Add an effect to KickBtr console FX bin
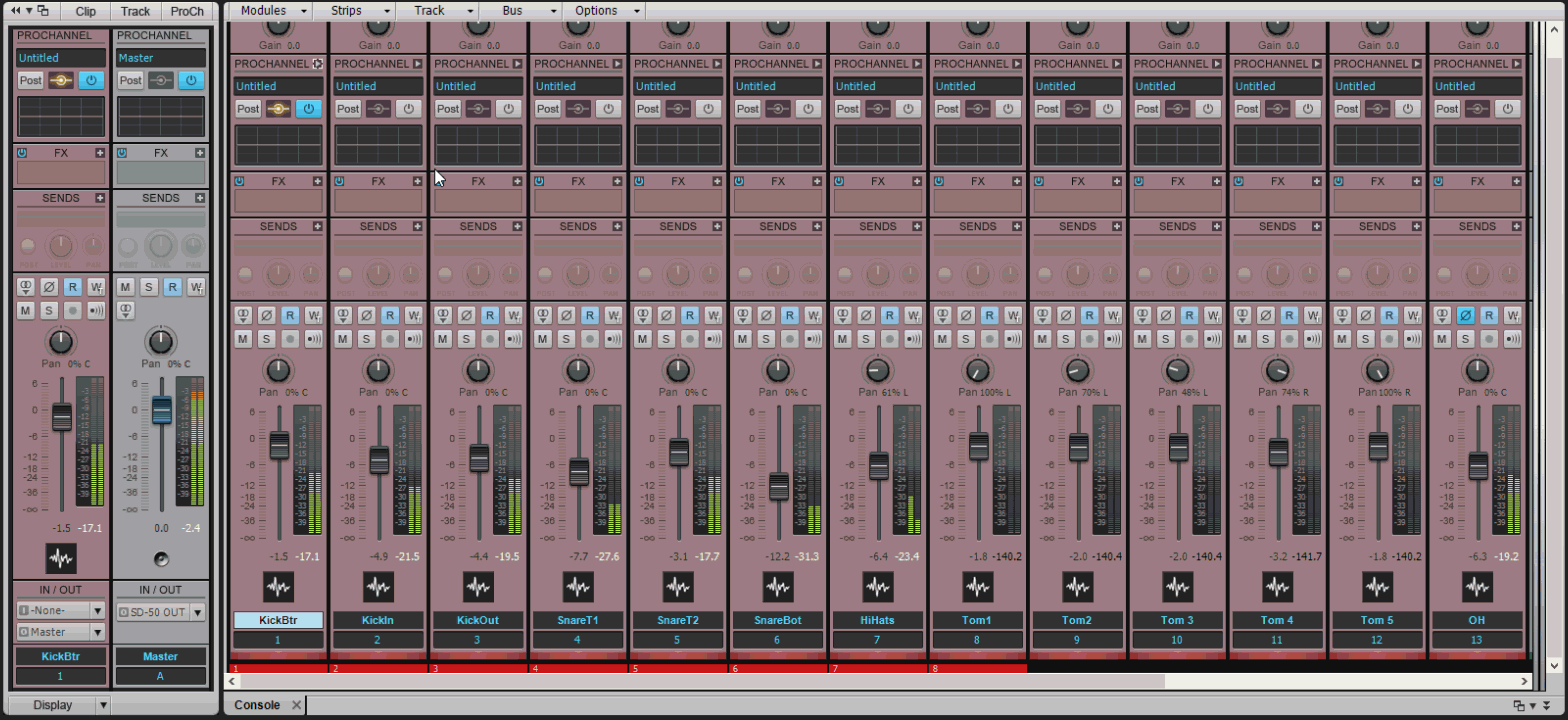This screenshot has width=1568, height=720. pyautogui.click(x=318, y=181)
